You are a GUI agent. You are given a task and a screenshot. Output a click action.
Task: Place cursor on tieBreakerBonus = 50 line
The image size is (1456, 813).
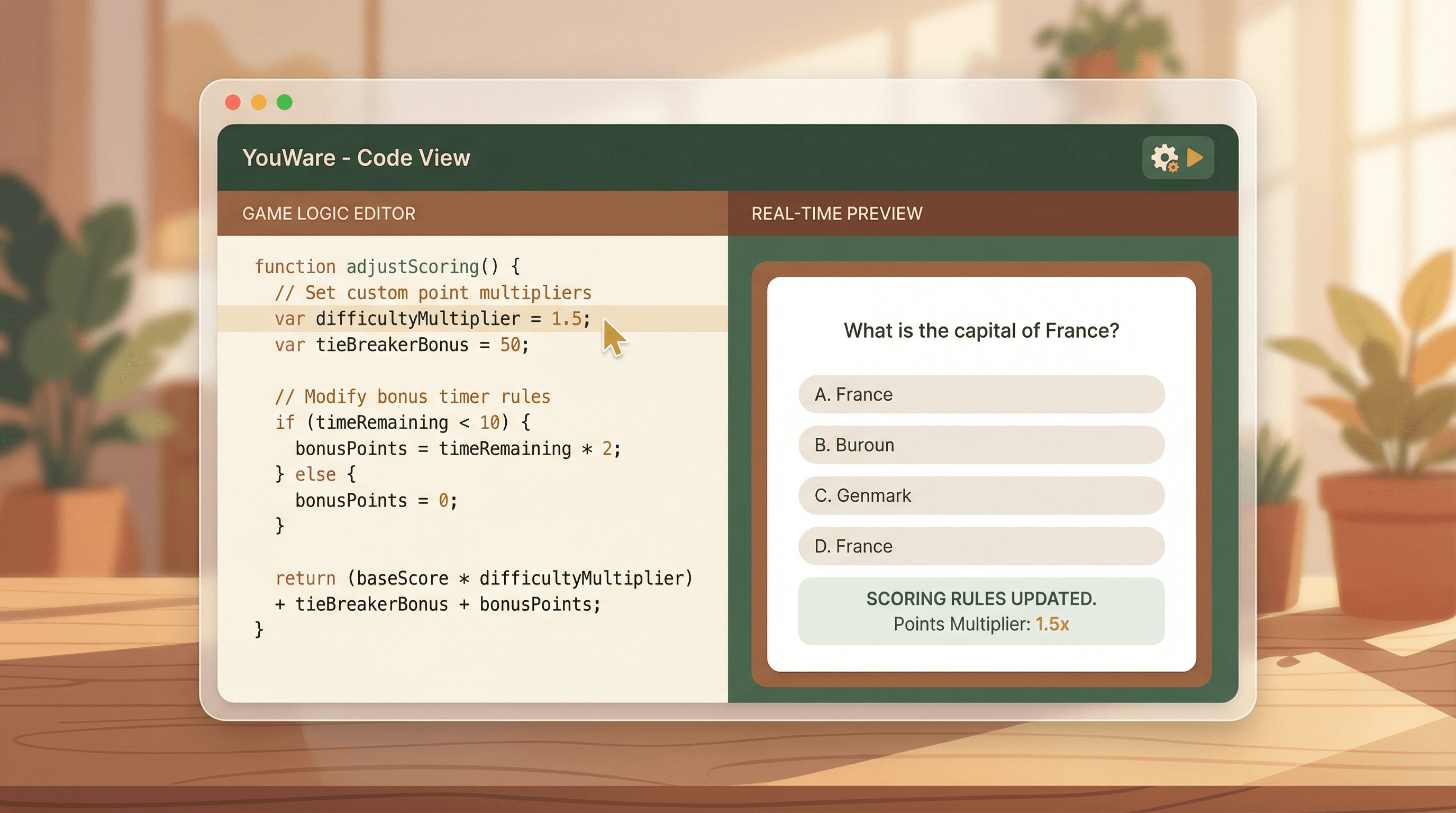click(x=402, y=345)
